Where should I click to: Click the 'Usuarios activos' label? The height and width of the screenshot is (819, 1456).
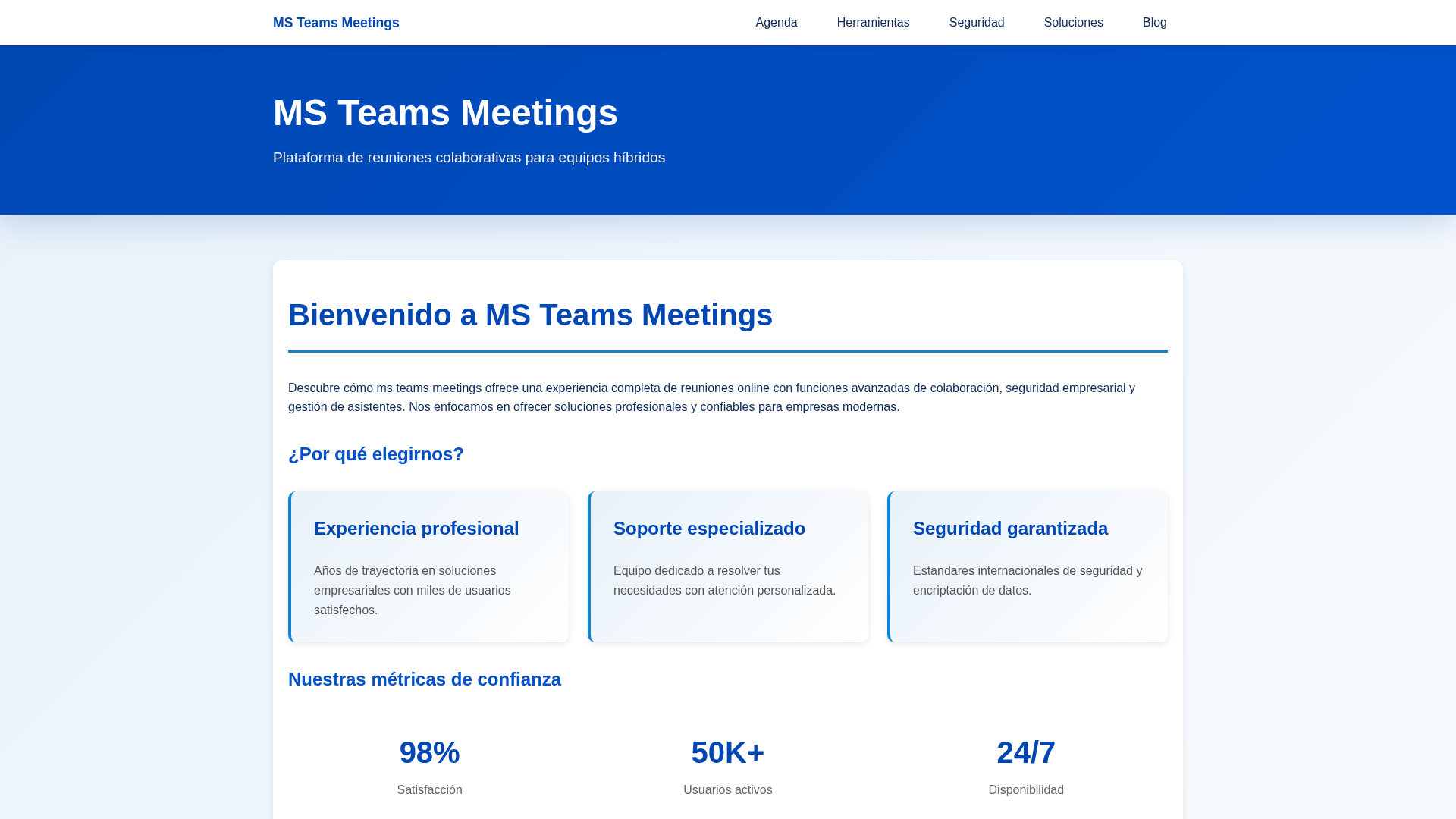tap(728, 790)
